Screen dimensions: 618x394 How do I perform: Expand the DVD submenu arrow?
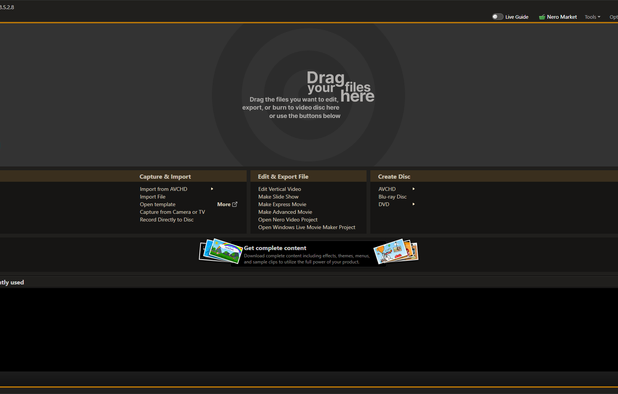[413, 204]
